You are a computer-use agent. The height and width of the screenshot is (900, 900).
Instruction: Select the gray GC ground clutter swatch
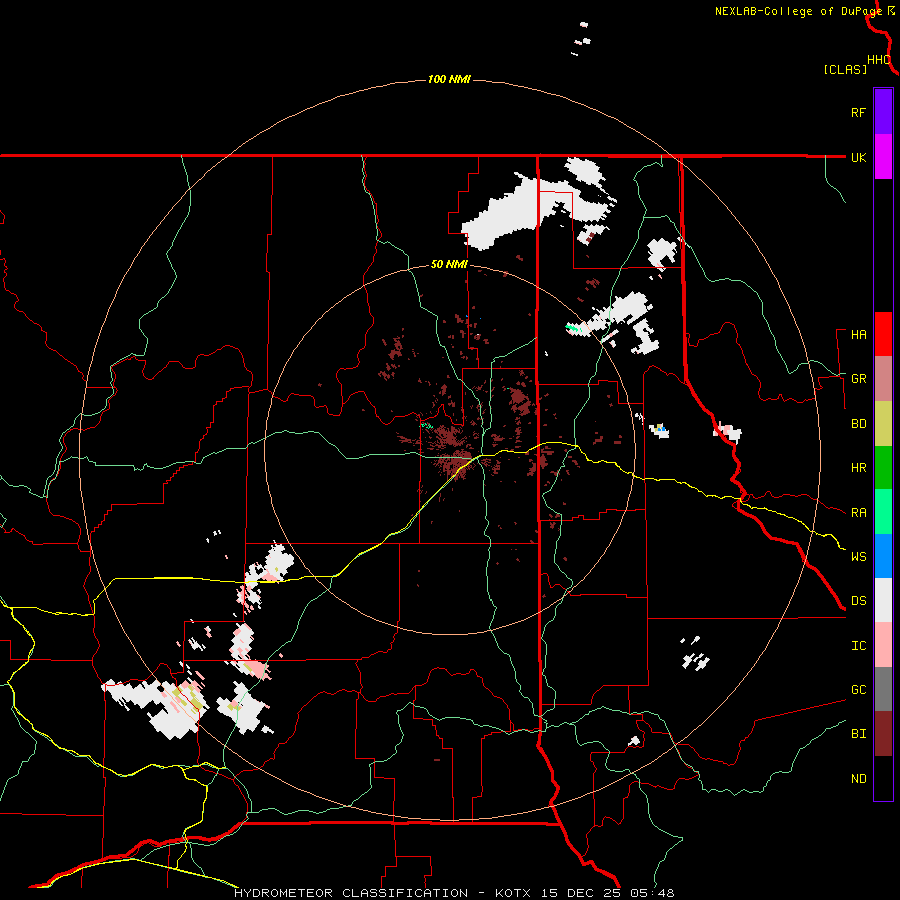883,689
